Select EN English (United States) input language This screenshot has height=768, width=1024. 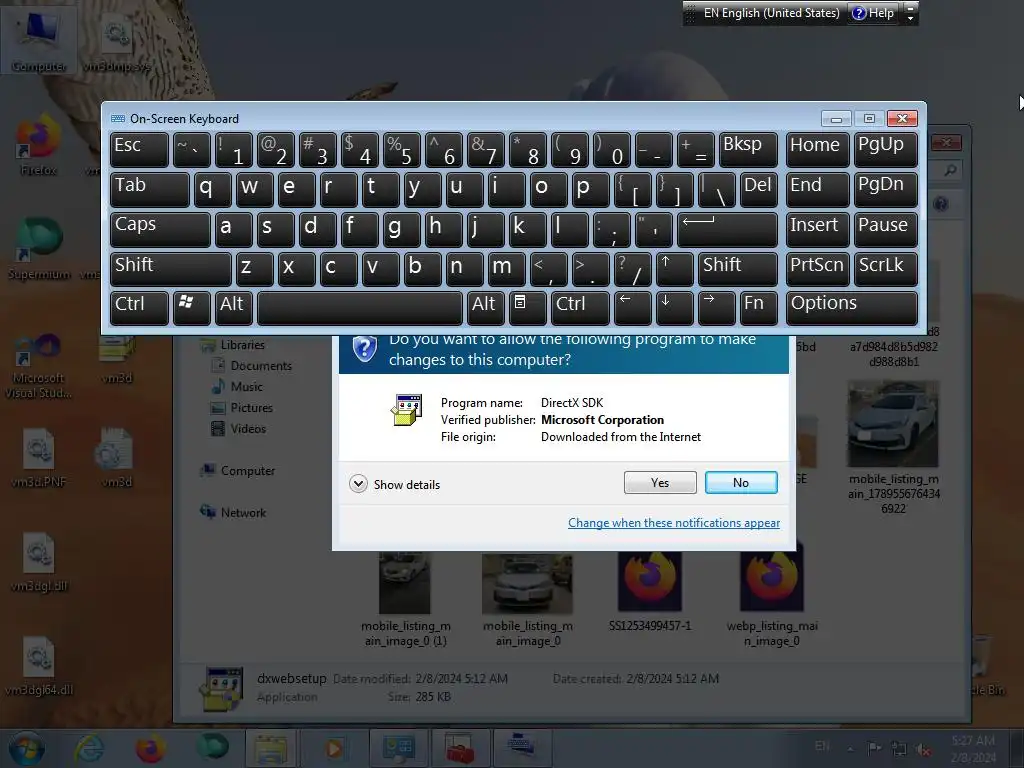[x=771, y=13]
